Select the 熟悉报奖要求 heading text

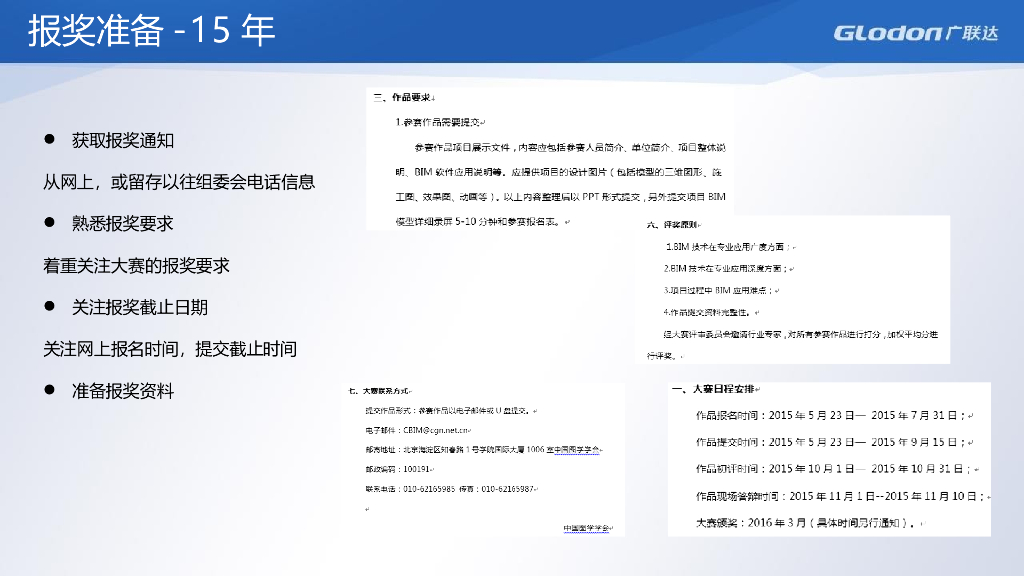click(x=123, y=223)
